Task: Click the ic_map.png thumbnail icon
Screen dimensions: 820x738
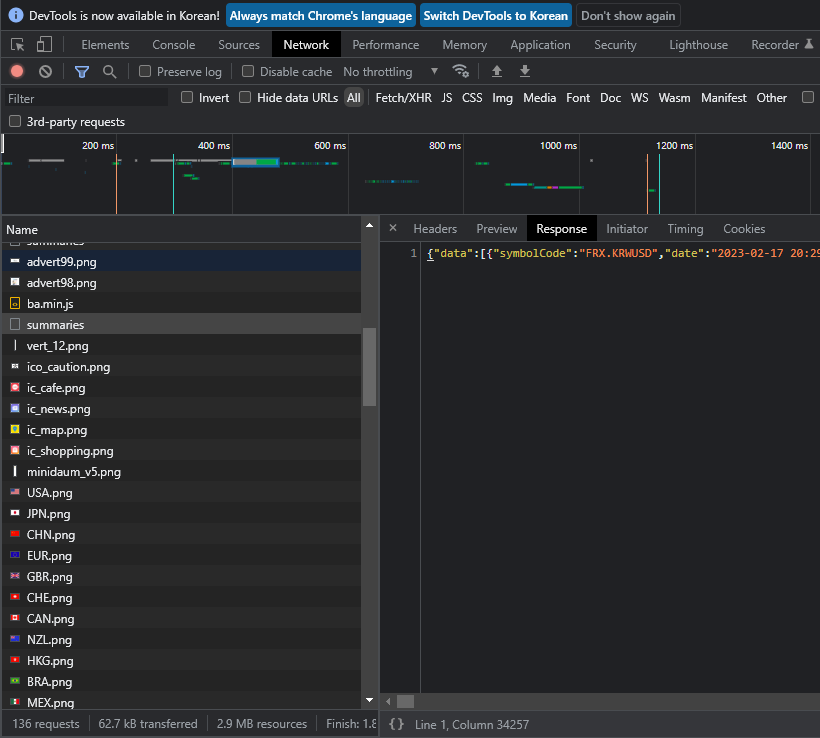Action: [x=15, y=429]
